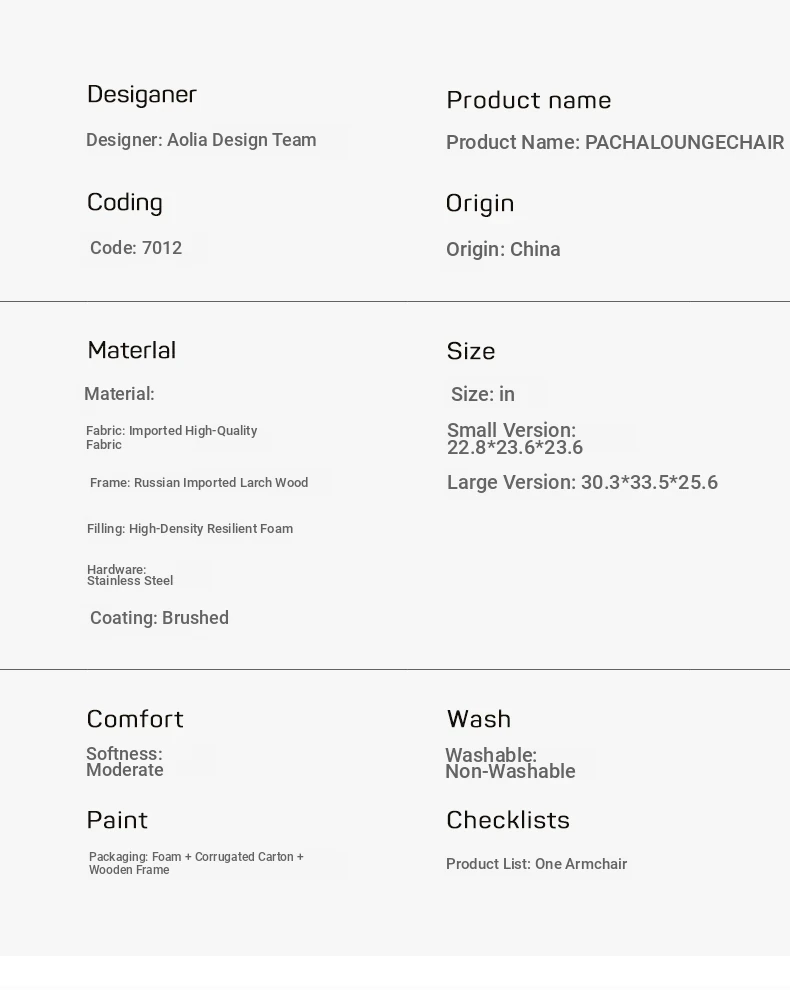Click the Hardware: Stainless Steel text
The height and width of the screenshot is (990, 790).
click(x=130, y=575)
